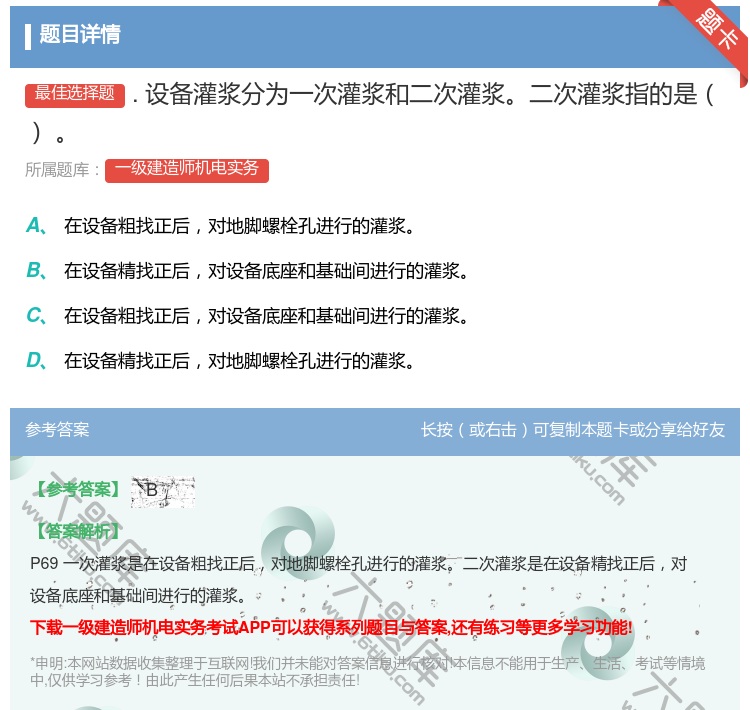
Task: Click the explanation text starting with P69
Action: (359, 579)
